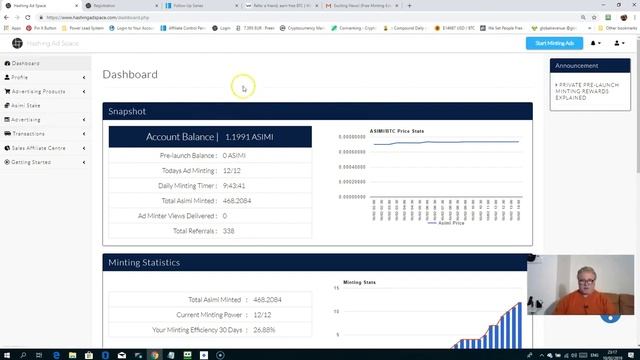Image resolution: width=640 pixels, height=360 pixels.
Task: Open the Microsoft Store taskbar icon
Action: pos(89,355)
